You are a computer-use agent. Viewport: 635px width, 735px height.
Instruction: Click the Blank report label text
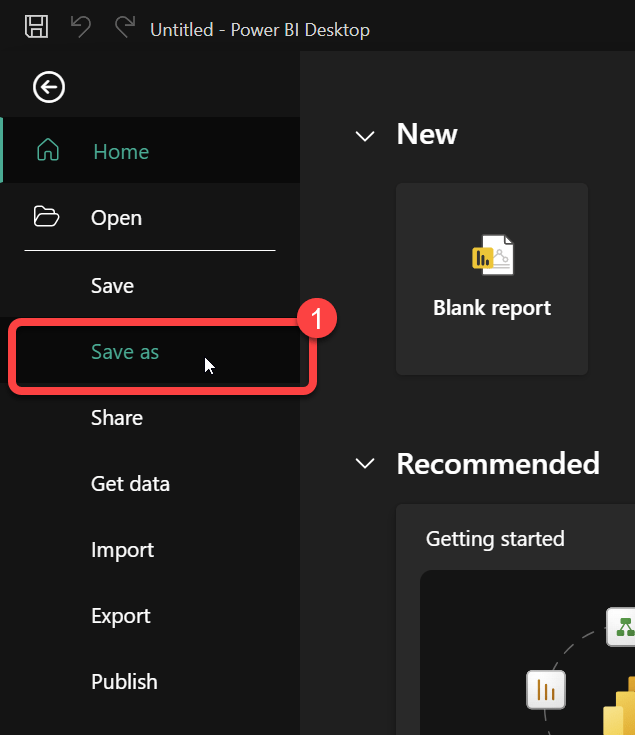tap(492, 308)
